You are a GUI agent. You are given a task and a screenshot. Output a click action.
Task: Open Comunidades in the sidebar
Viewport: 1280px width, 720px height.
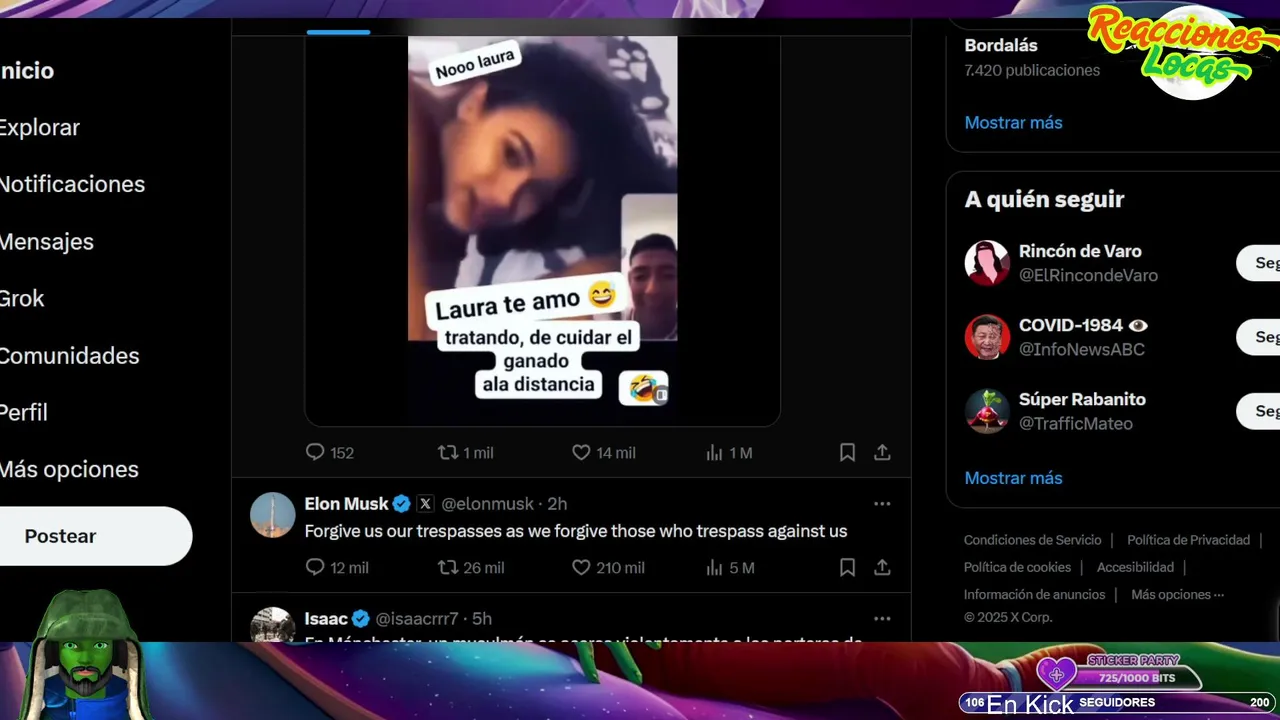point(69,356)
